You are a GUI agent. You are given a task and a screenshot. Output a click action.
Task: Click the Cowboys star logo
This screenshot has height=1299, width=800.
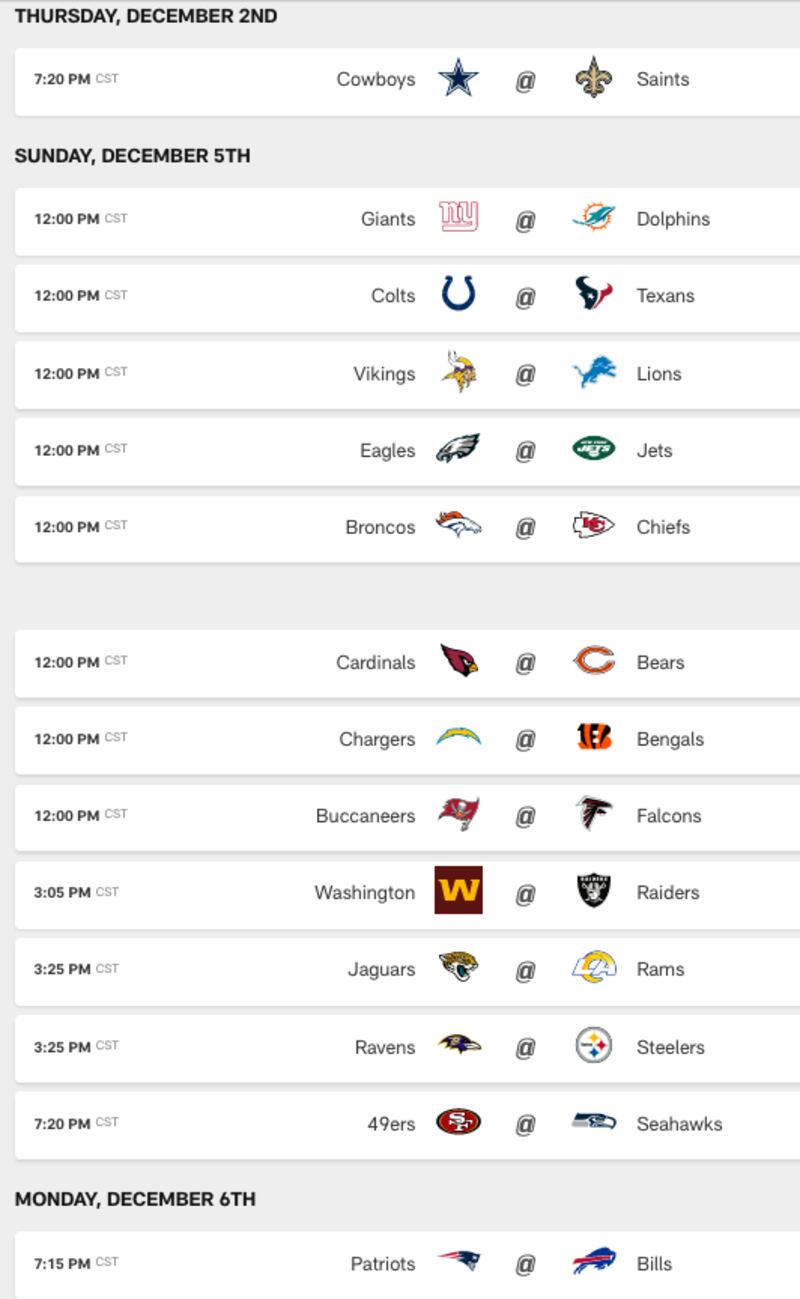coord(458,79)
